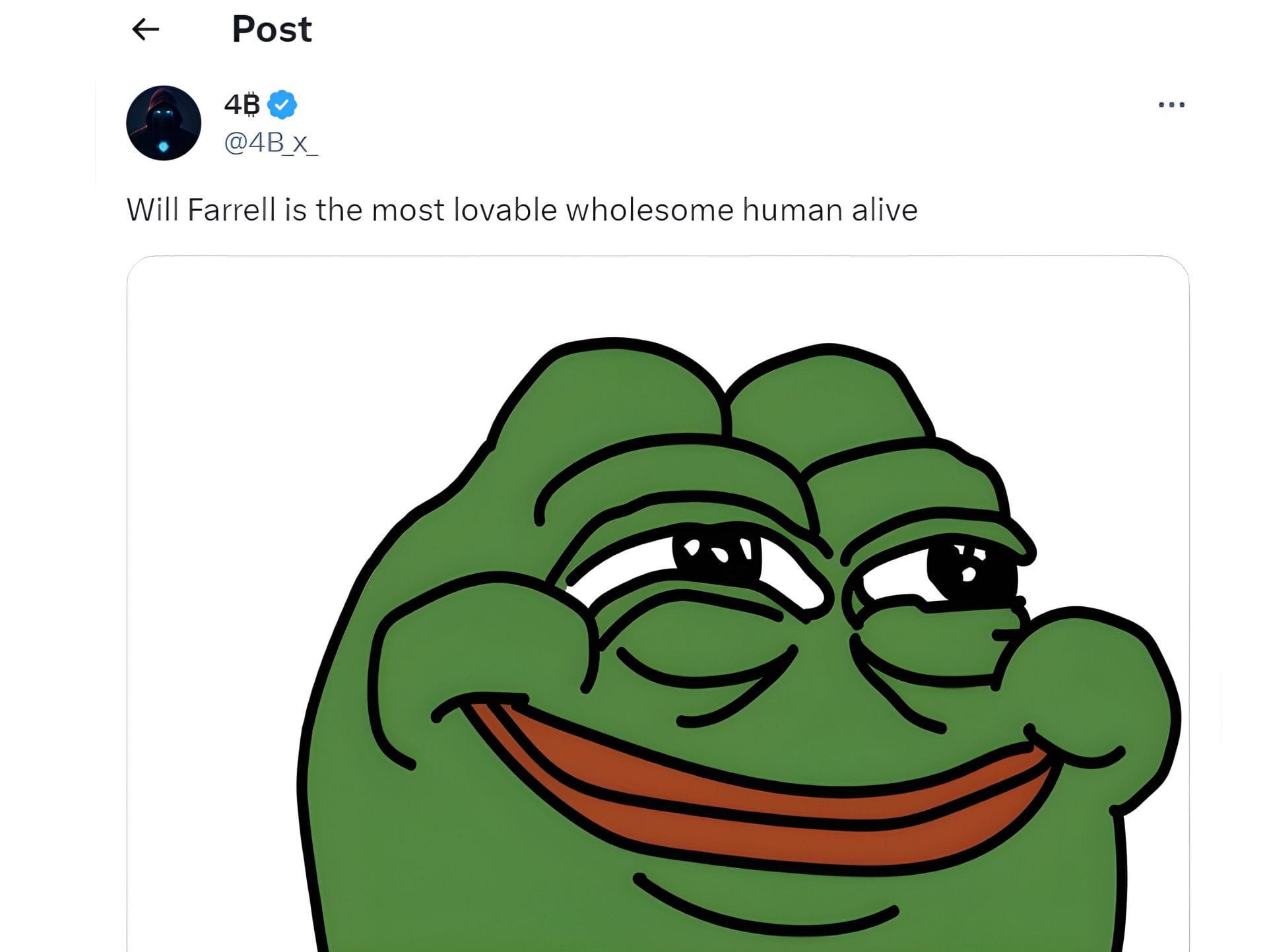Open the hooded figure profile avatar
1267x952 pixels.
164,123
